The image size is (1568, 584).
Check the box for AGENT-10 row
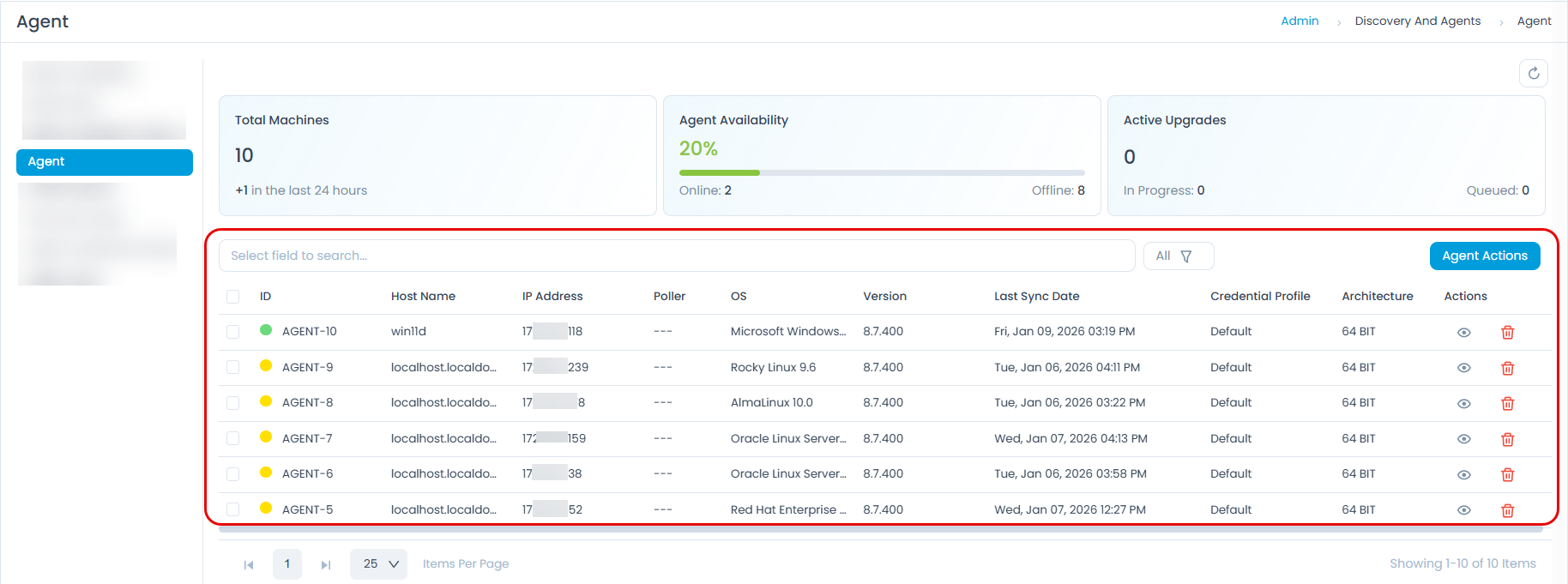[x=233, y=332]
